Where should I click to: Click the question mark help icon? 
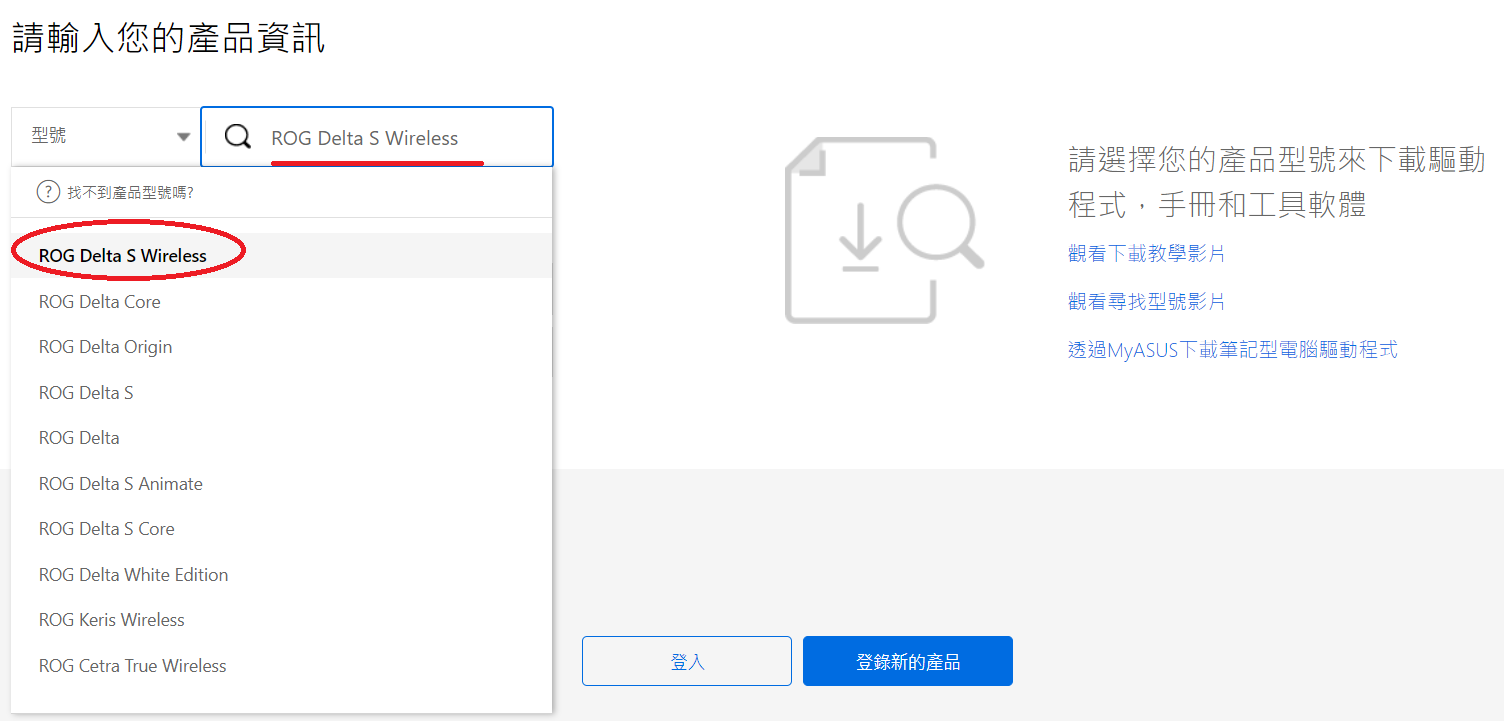point(47,192)
